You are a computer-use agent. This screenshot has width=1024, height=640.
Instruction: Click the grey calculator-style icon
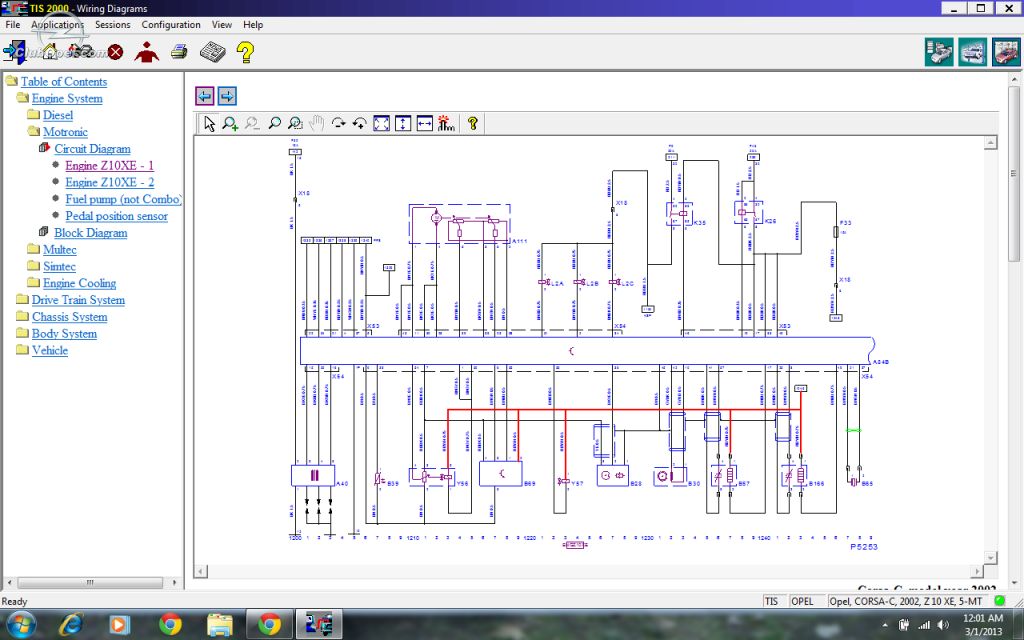pos(212,52)
